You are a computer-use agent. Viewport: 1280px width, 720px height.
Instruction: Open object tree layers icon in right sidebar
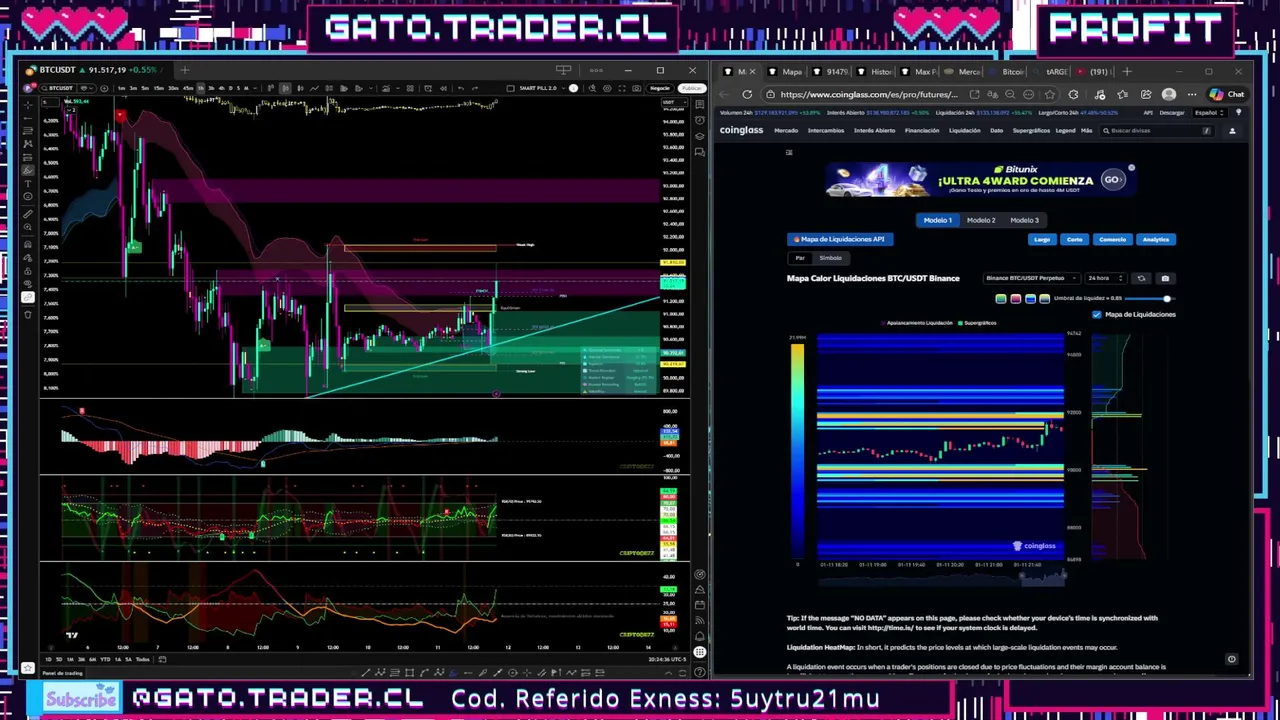point(700,136)
